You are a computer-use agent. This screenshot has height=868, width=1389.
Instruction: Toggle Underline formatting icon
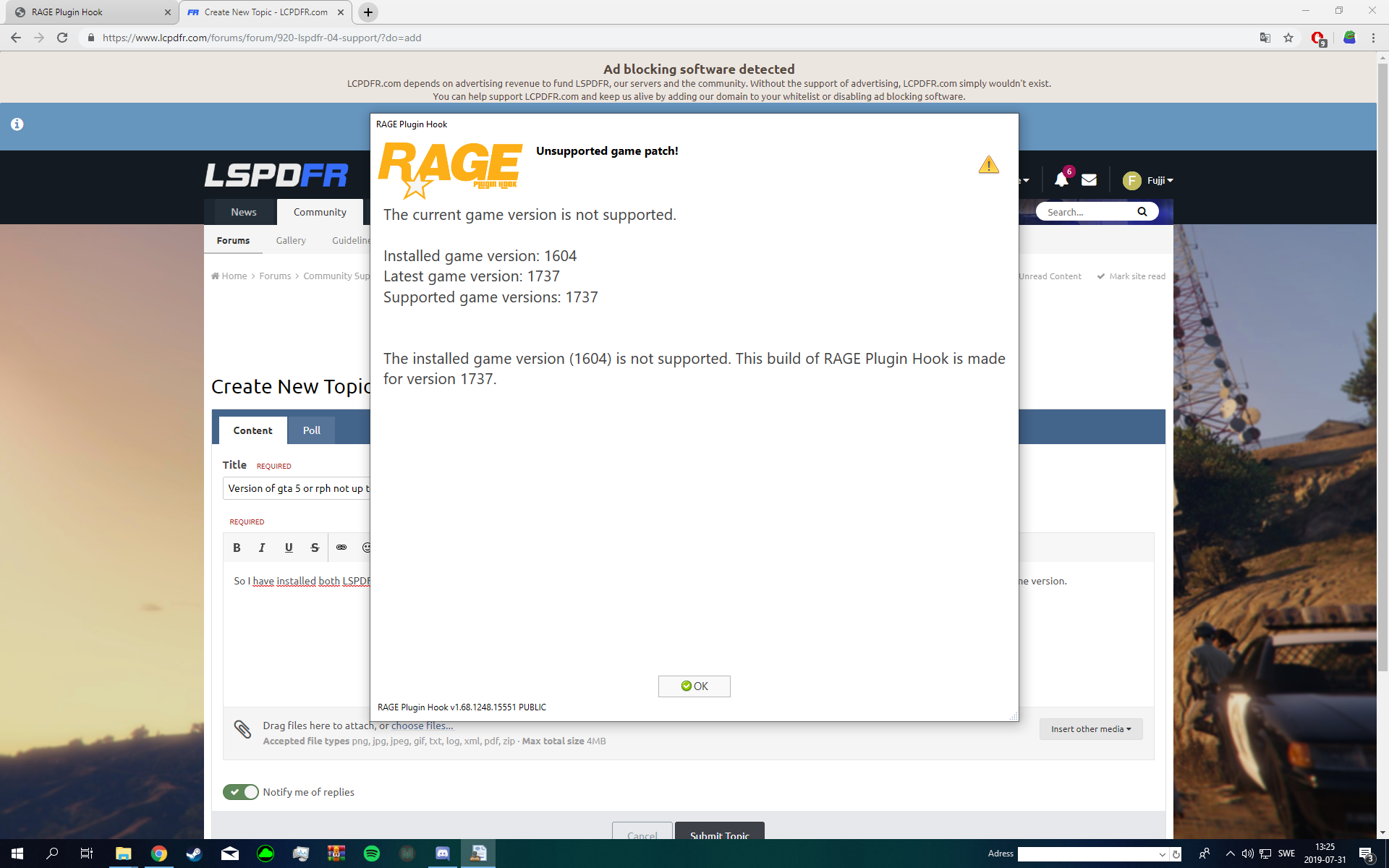point(289,548)
